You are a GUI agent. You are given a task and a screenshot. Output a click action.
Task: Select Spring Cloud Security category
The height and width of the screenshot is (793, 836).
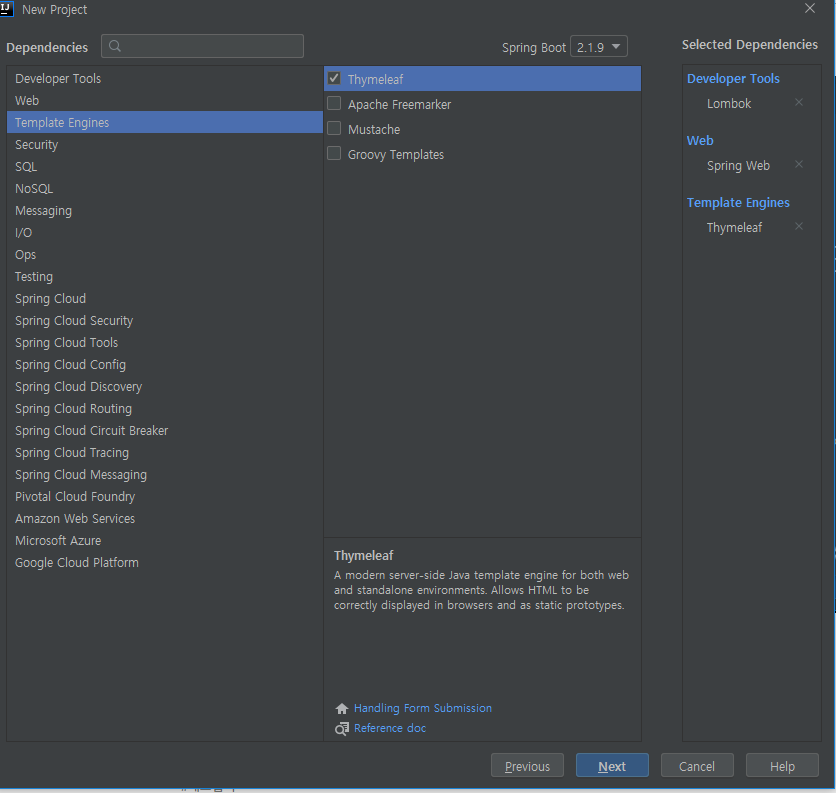pos(165,321)
